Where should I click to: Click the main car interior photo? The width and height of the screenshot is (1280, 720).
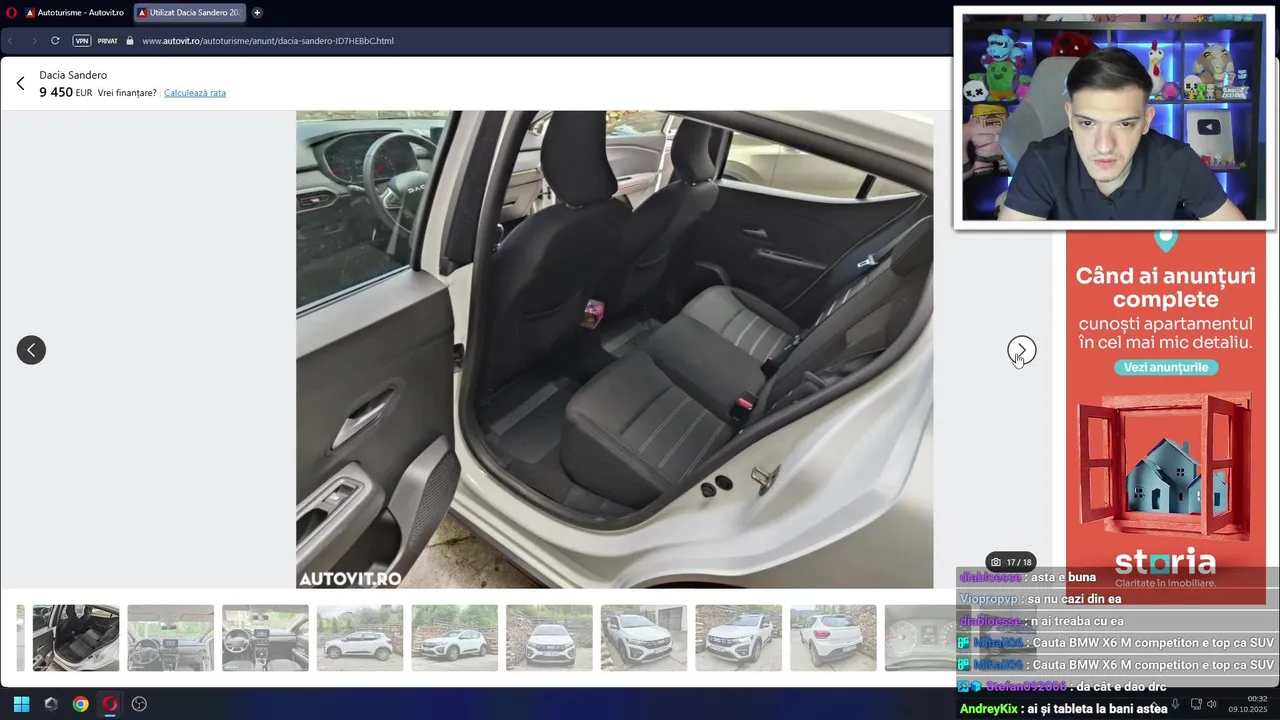pos(614,349)
